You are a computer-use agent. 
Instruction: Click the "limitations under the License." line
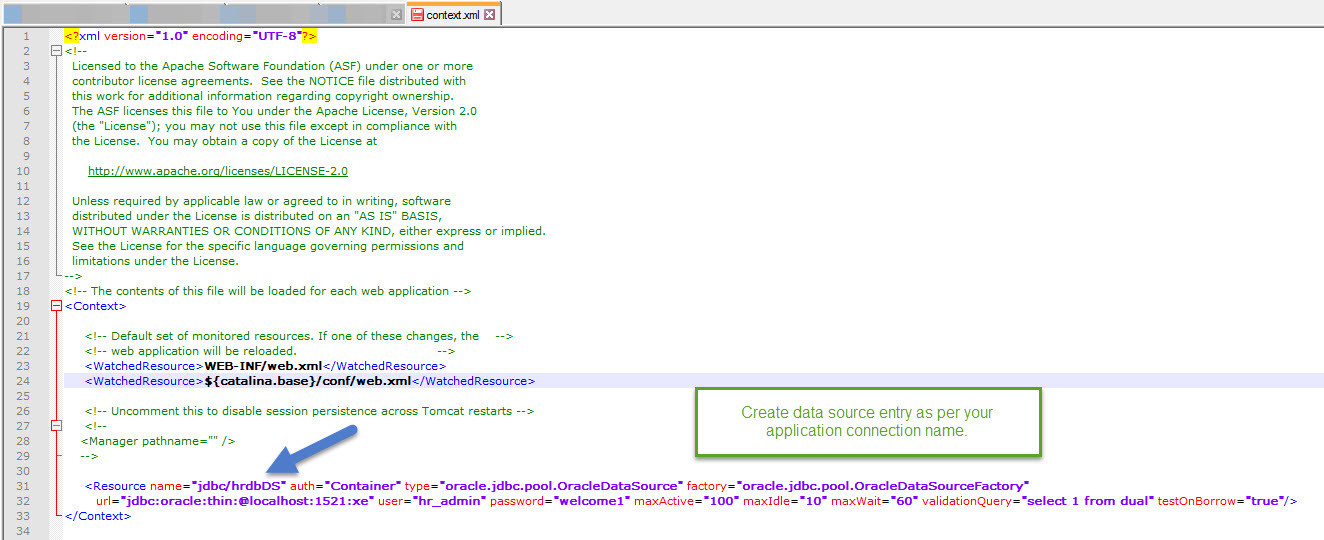[155, 261]
